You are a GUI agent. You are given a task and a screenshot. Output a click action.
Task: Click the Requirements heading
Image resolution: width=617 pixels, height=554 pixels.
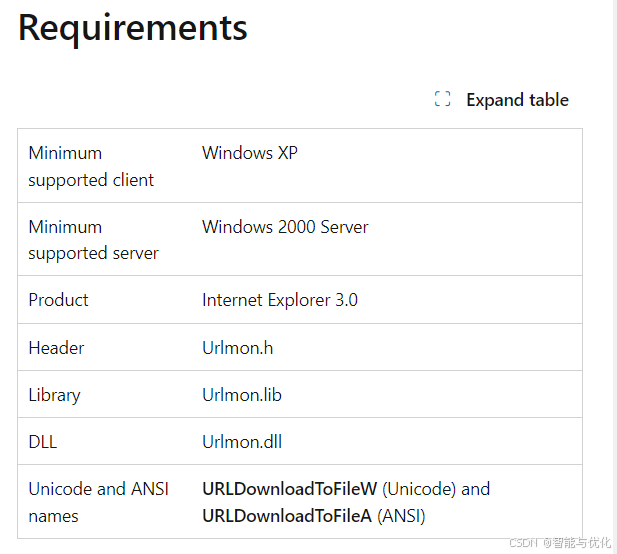click(133, 28)
